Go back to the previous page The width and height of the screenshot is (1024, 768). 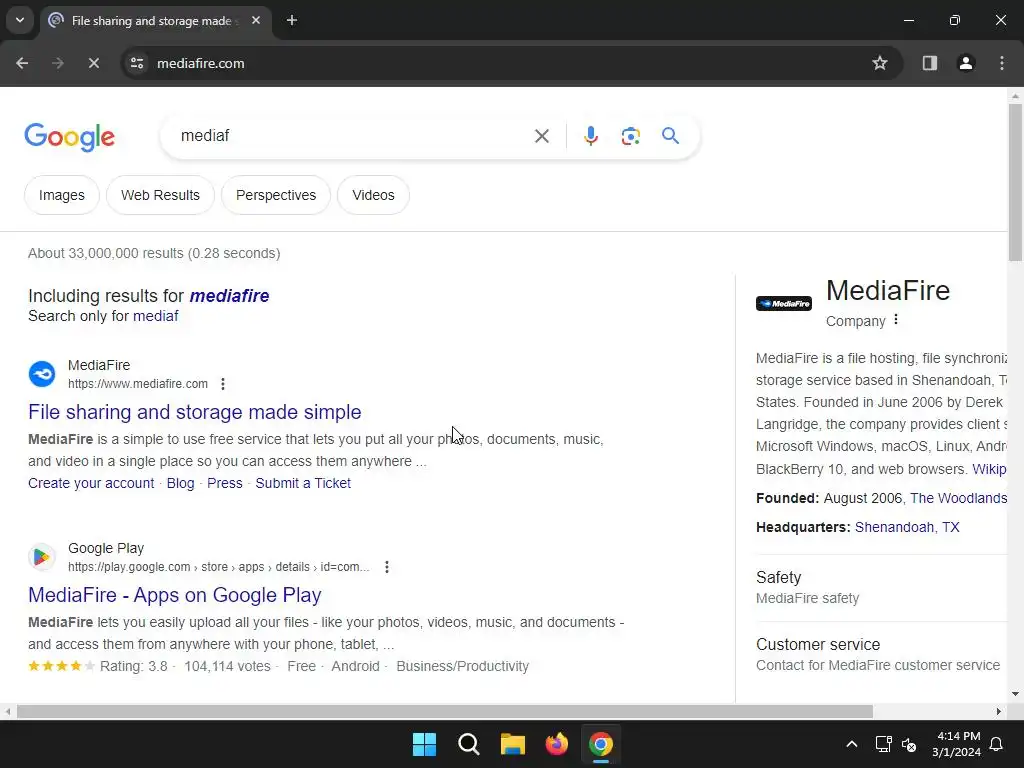(x=22, y=63)
